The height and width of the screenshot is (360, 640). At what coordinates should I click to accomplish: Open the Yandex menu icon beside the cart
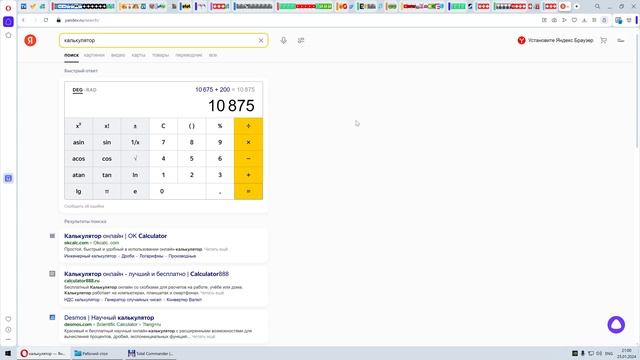coord(620,40)
